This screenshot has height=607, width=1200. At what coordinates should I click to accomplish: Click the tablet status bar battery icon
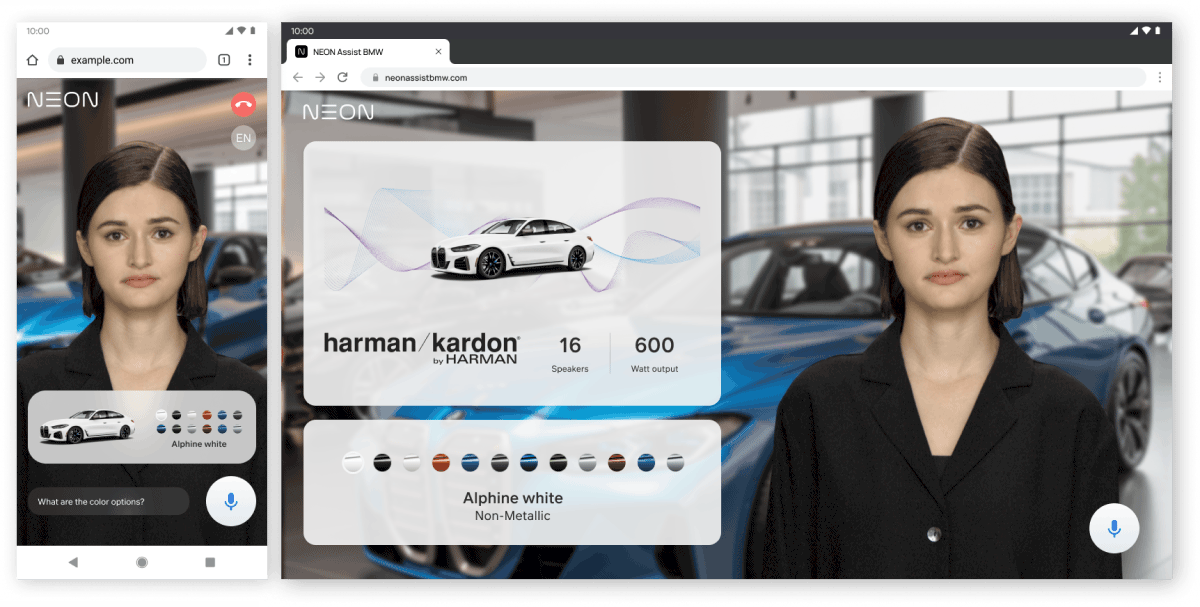[1160, 31]
